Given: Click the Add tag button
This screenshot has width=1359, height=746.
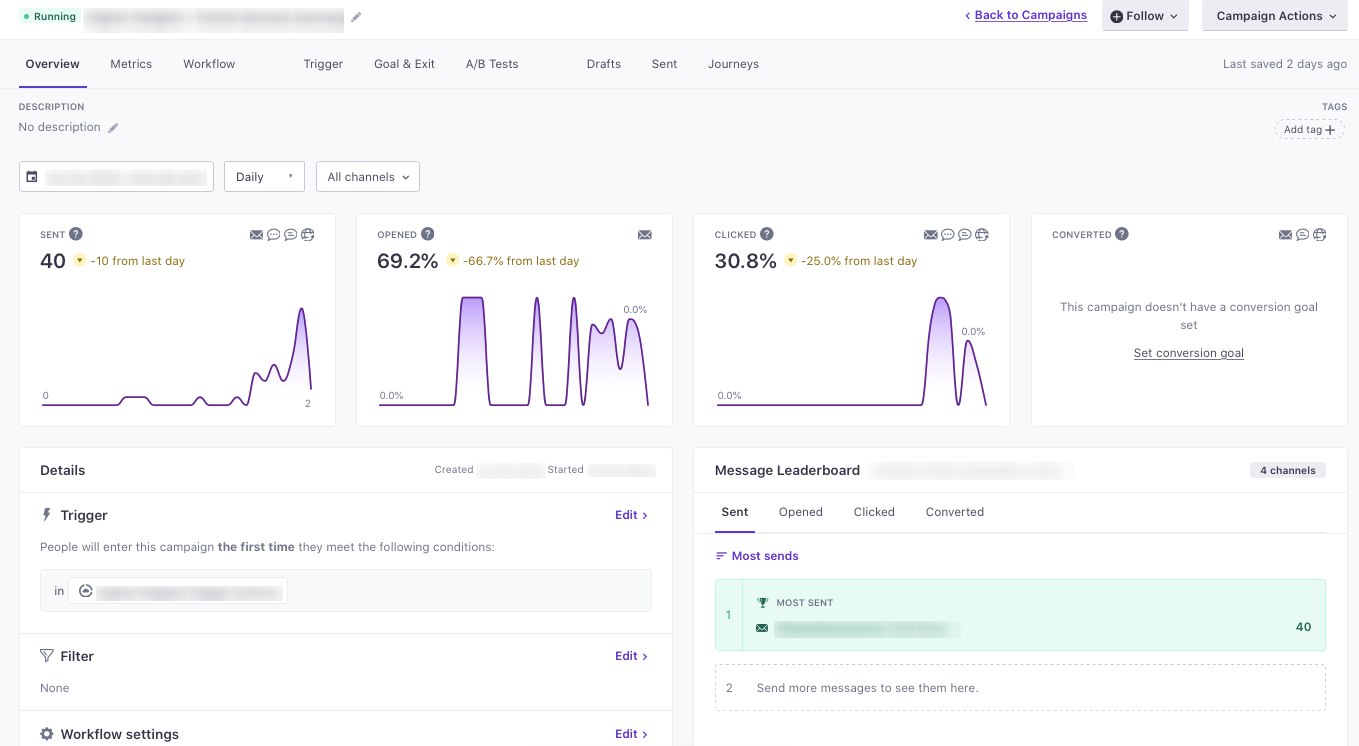Looking at the screenshot, I should pos(1309,129).
